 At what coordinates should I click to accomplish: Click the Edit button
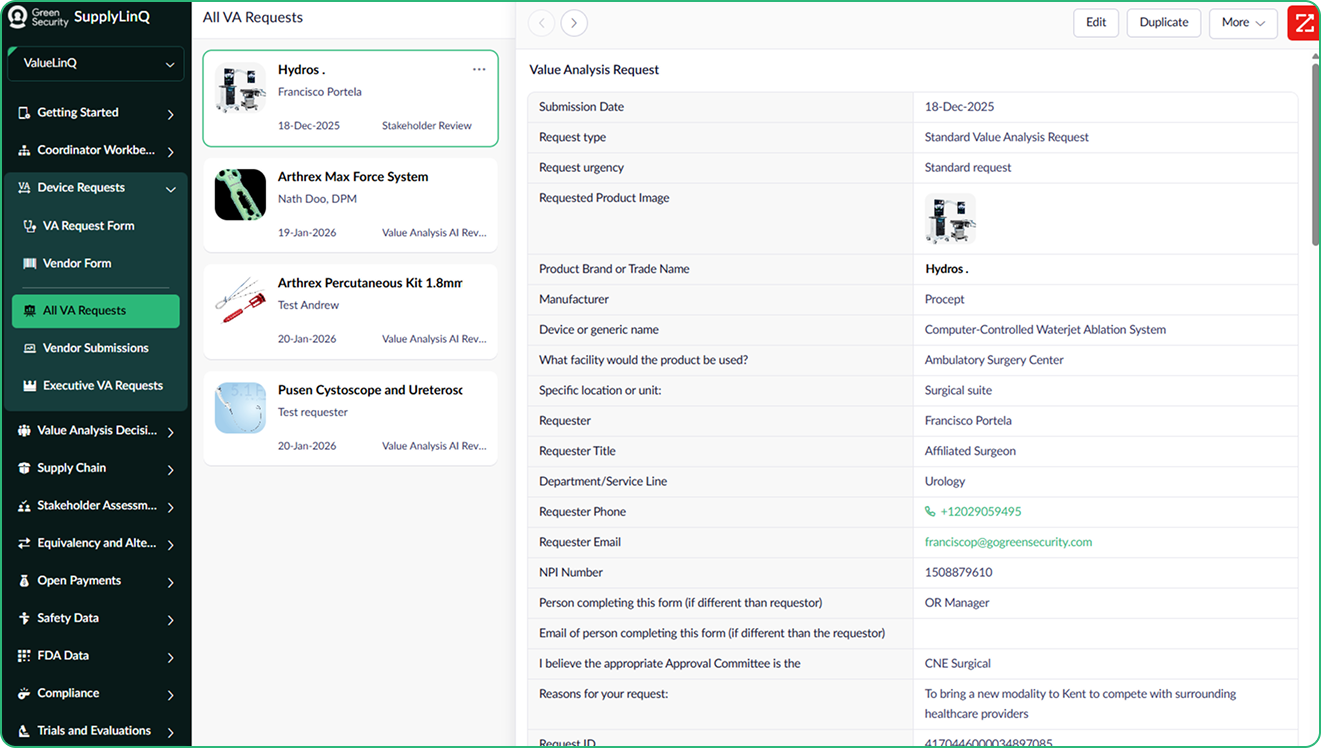click(x=1096, y=23)
